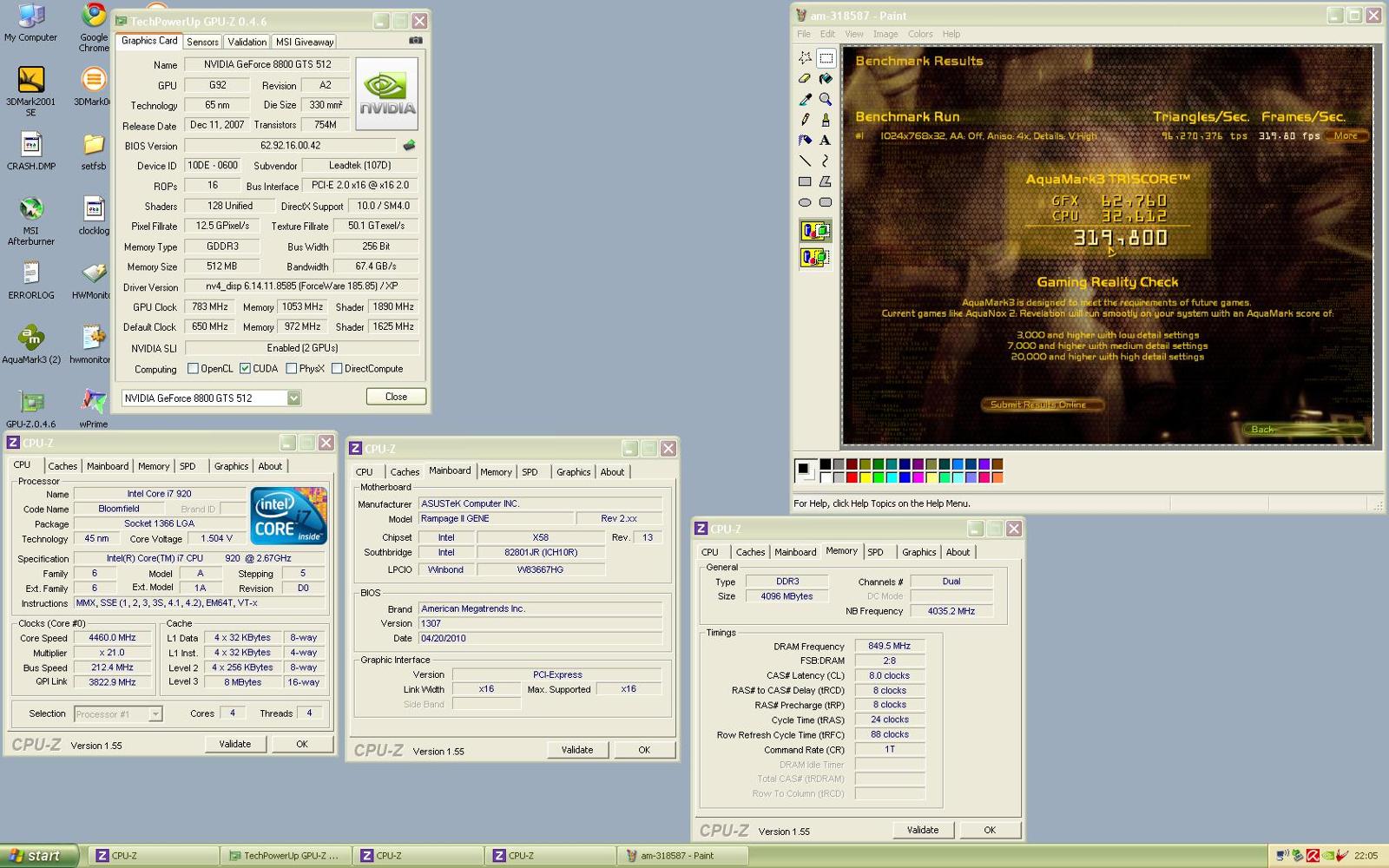Switch to the Sensors tab in GPU-Z

[202, 42]
